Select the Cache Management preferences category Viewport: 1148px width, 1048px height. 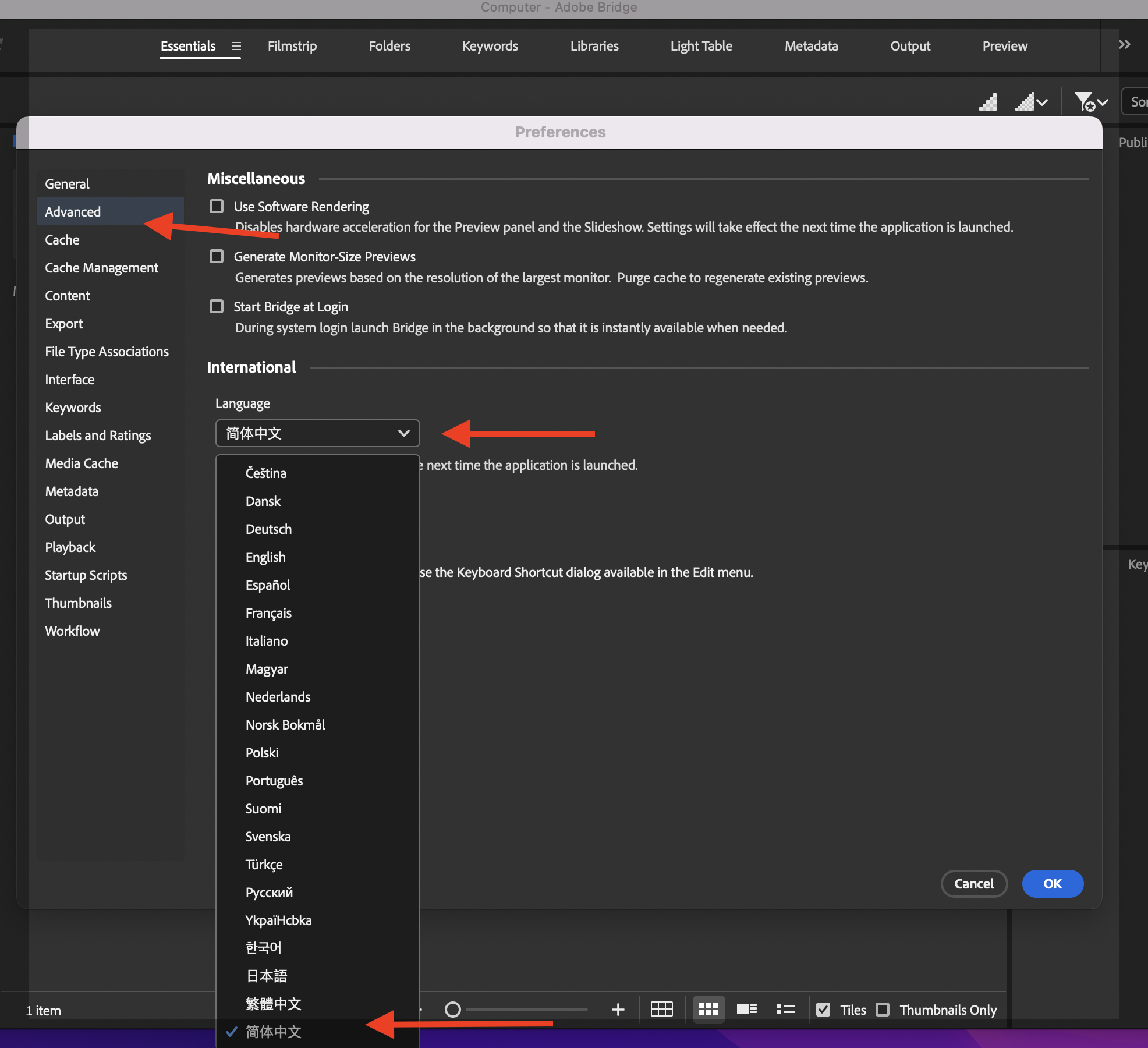click(101, 268)
